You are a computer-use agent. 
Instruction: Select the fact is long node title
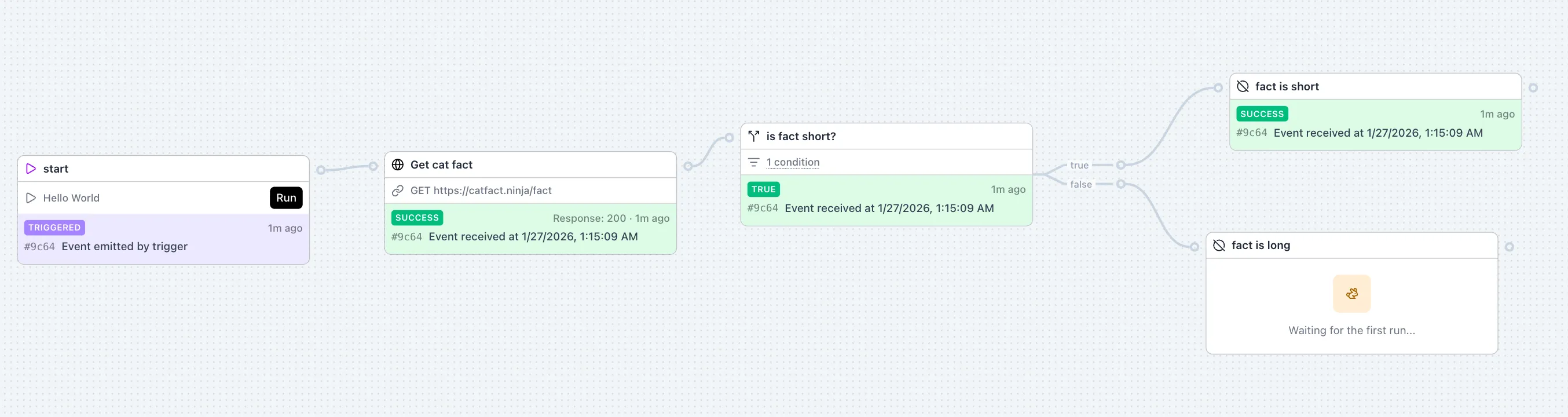(1261, 246)
